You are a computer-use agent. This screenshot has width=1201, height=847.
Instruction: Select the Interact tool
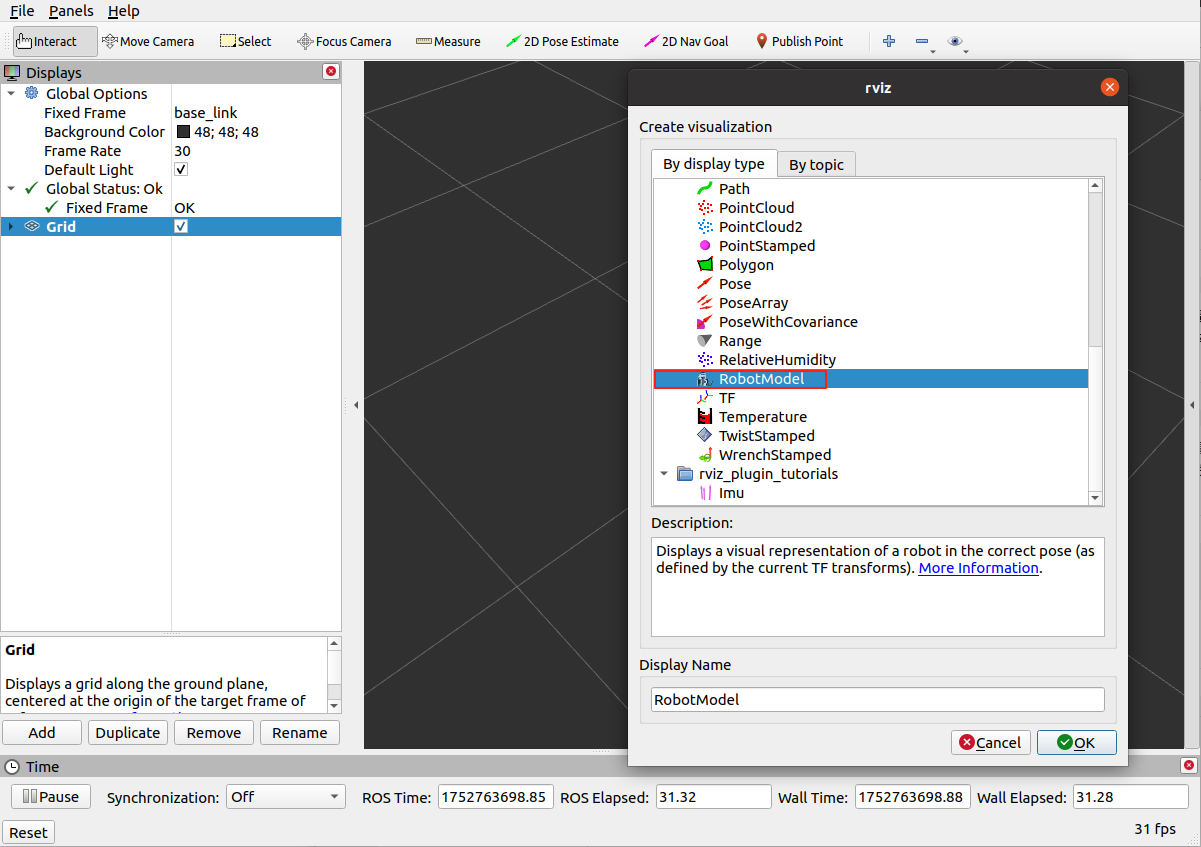[55, 41]
